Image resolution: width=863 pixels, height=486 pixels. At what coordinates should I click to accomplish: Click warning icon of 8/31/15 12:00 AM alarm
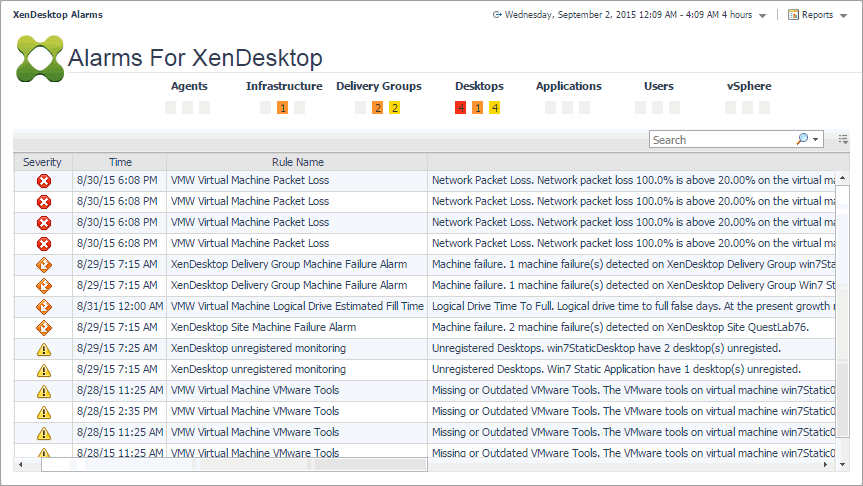coord(43,306)
